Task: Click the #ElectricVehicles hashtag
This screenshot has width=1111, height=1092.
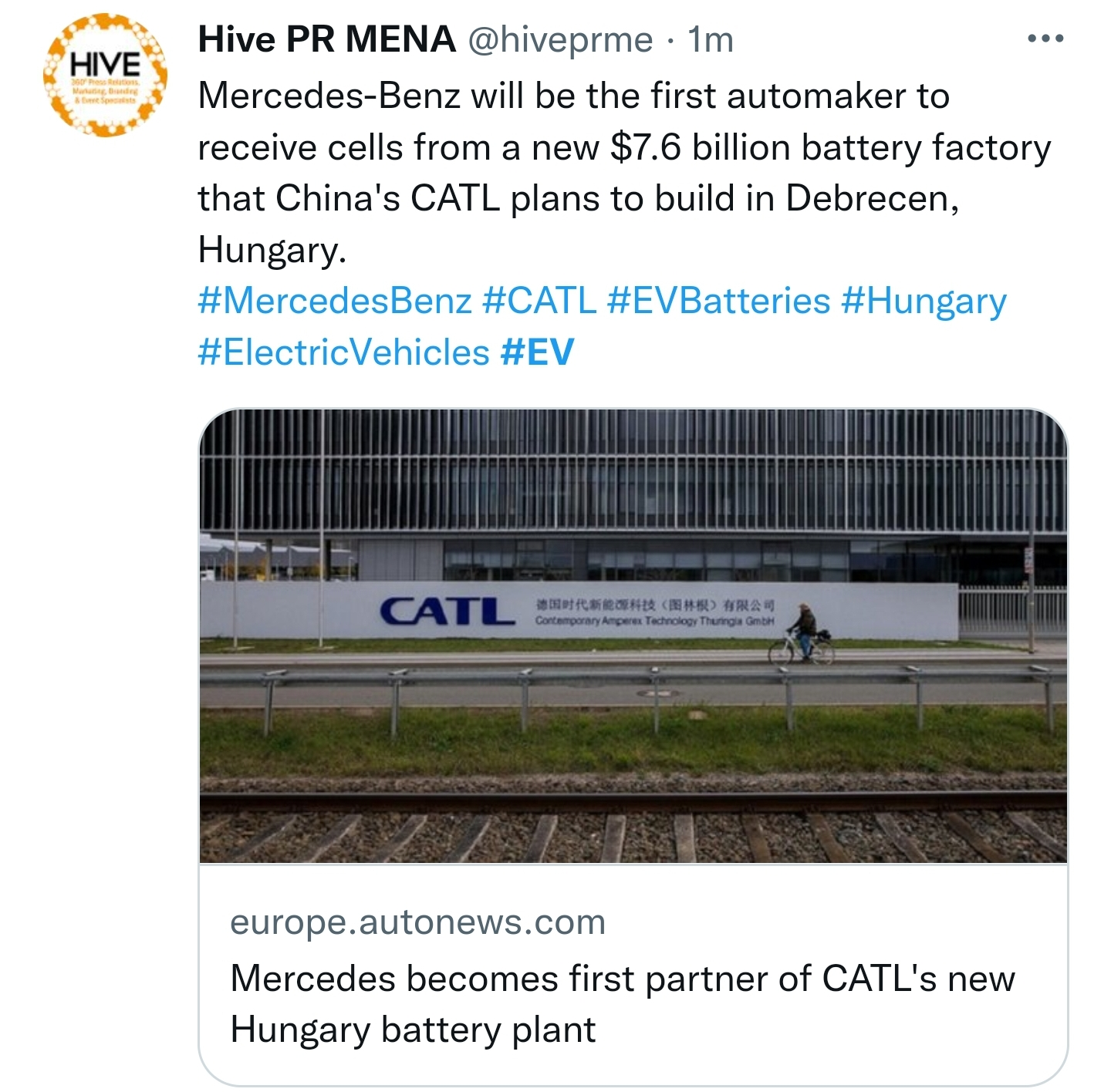Action: click(x=344, y=352)
